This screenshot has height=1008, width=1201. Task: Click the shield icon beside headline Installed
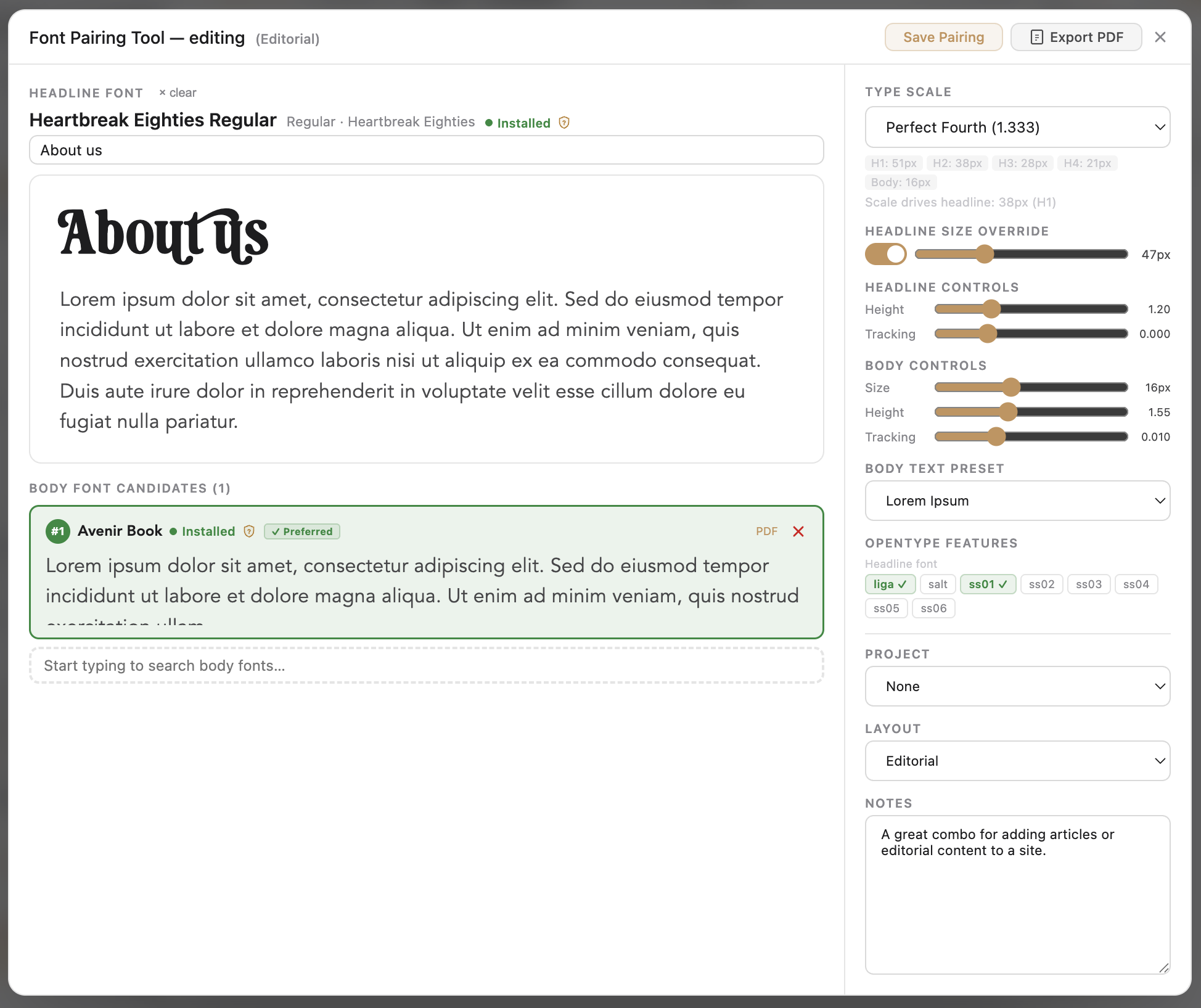[564, 123]
